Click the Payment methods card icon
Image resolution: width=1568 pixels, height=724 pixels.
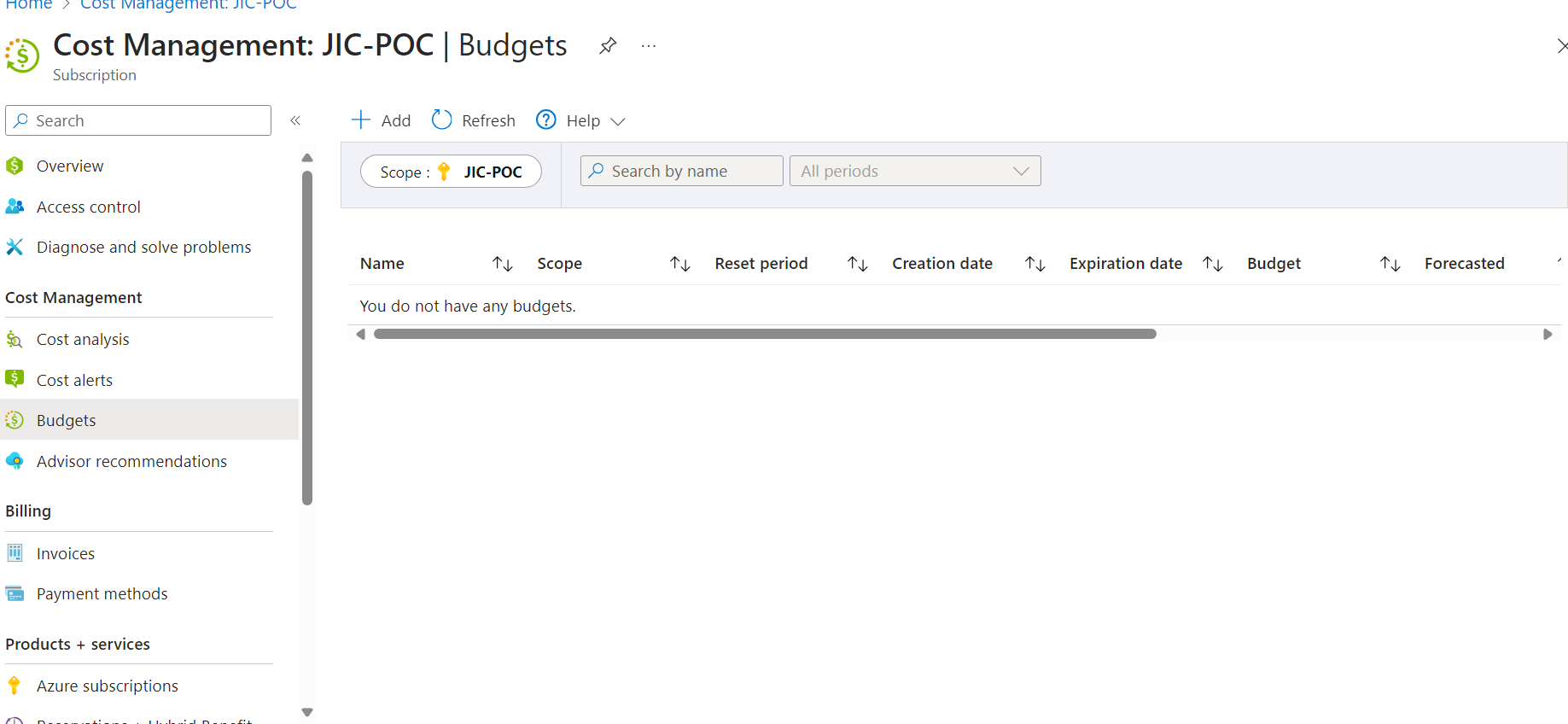click(15, 593)
